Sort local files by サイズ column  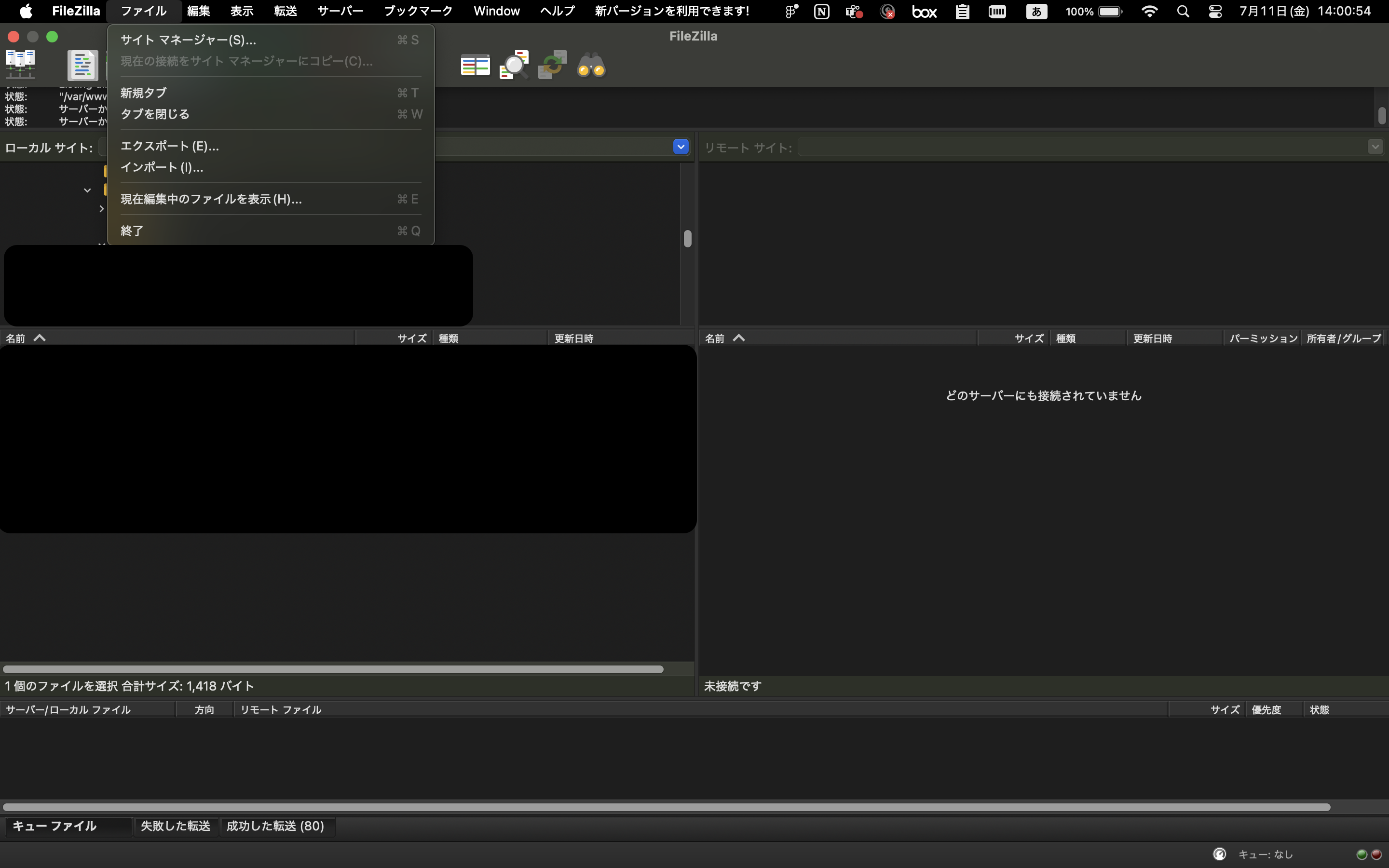click(395, 338)
